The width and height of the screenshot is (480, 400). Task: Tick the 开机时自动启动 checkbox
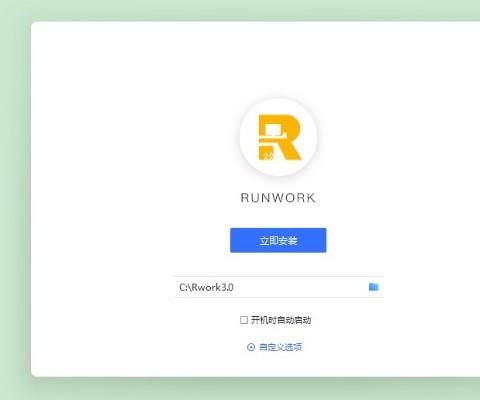(244, 320)
